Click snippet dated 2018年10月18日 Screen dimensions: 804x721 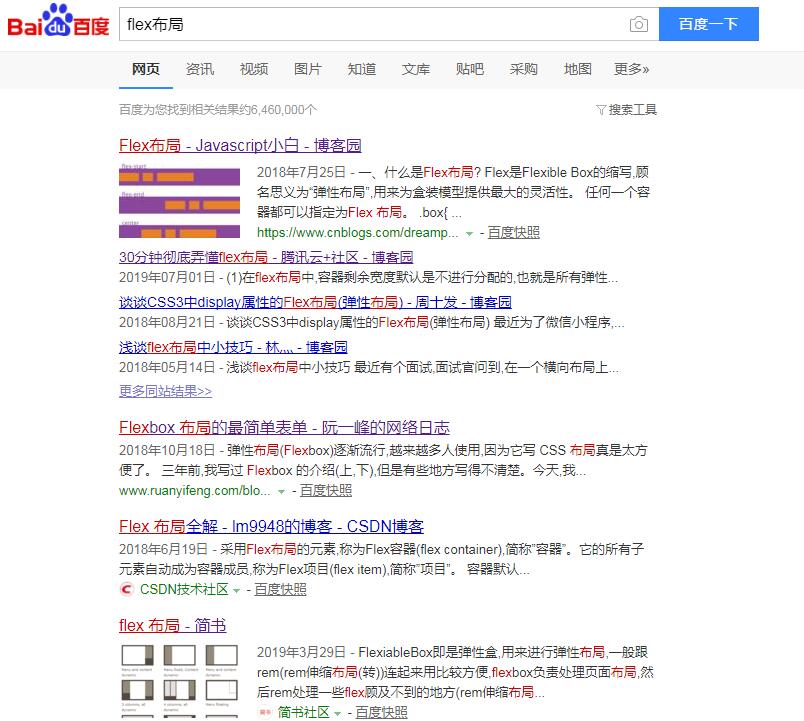[x=383, y=460]
